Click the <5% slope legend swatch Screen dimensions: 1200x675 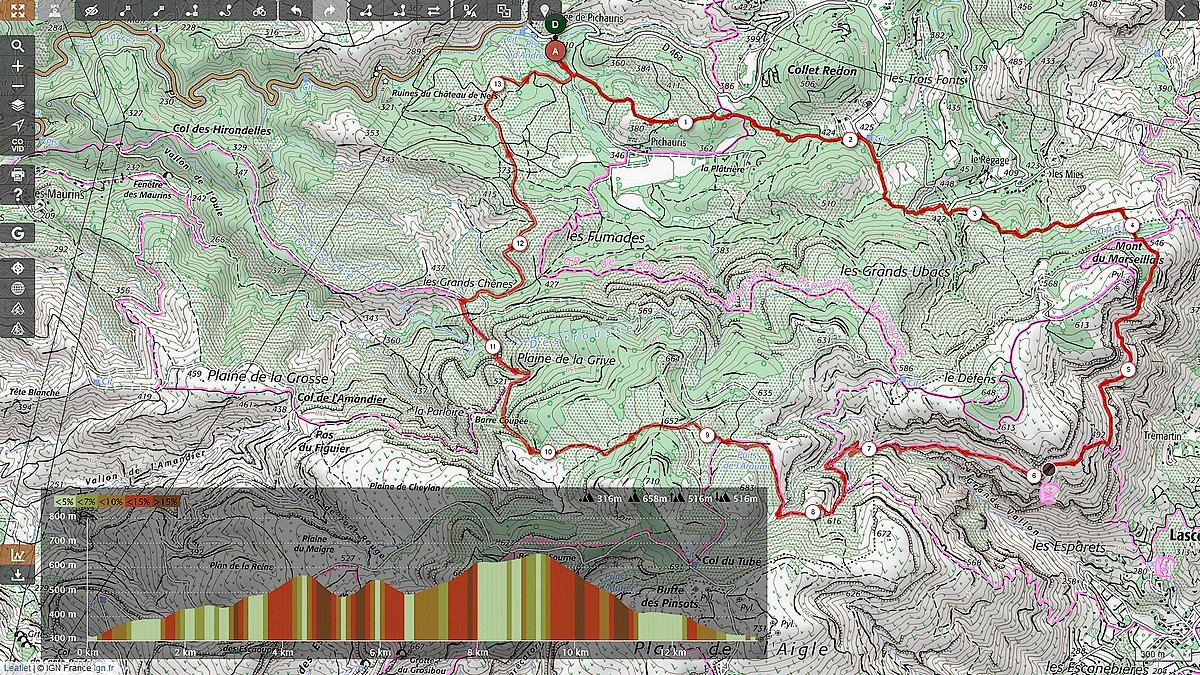tap(65, 501)
